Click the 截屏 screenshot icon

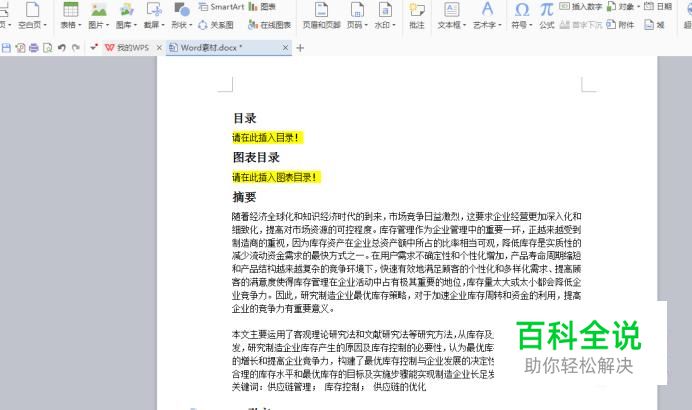(154, 9)
